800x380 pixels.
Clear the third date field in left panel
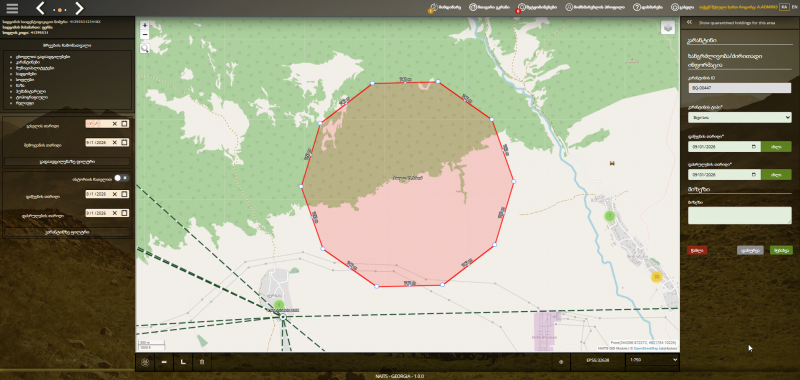(x=115, y=194)
